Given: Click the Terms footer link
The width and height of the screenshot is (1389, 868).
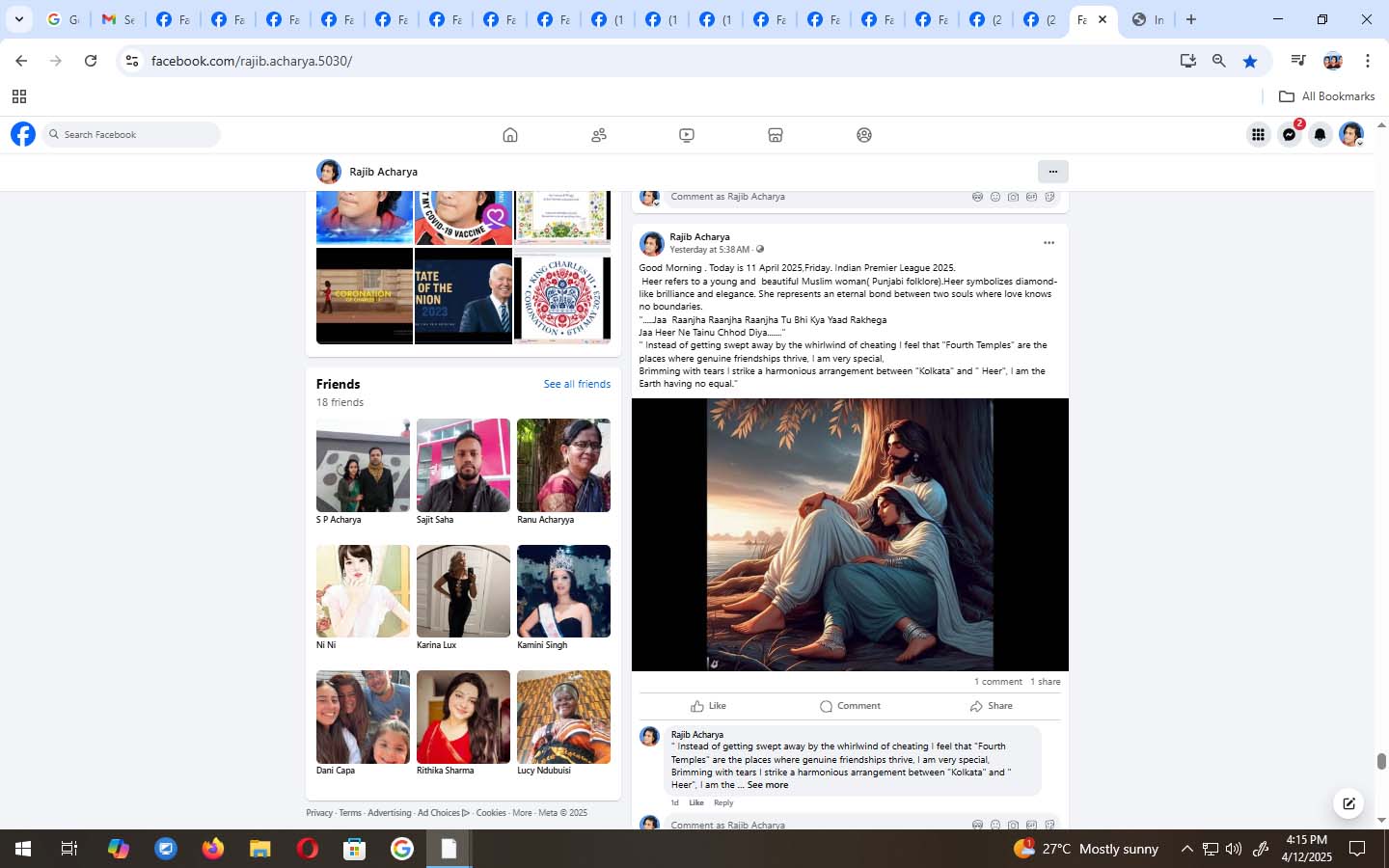Looking at the screenshot, I should click(x=350, y=813).
